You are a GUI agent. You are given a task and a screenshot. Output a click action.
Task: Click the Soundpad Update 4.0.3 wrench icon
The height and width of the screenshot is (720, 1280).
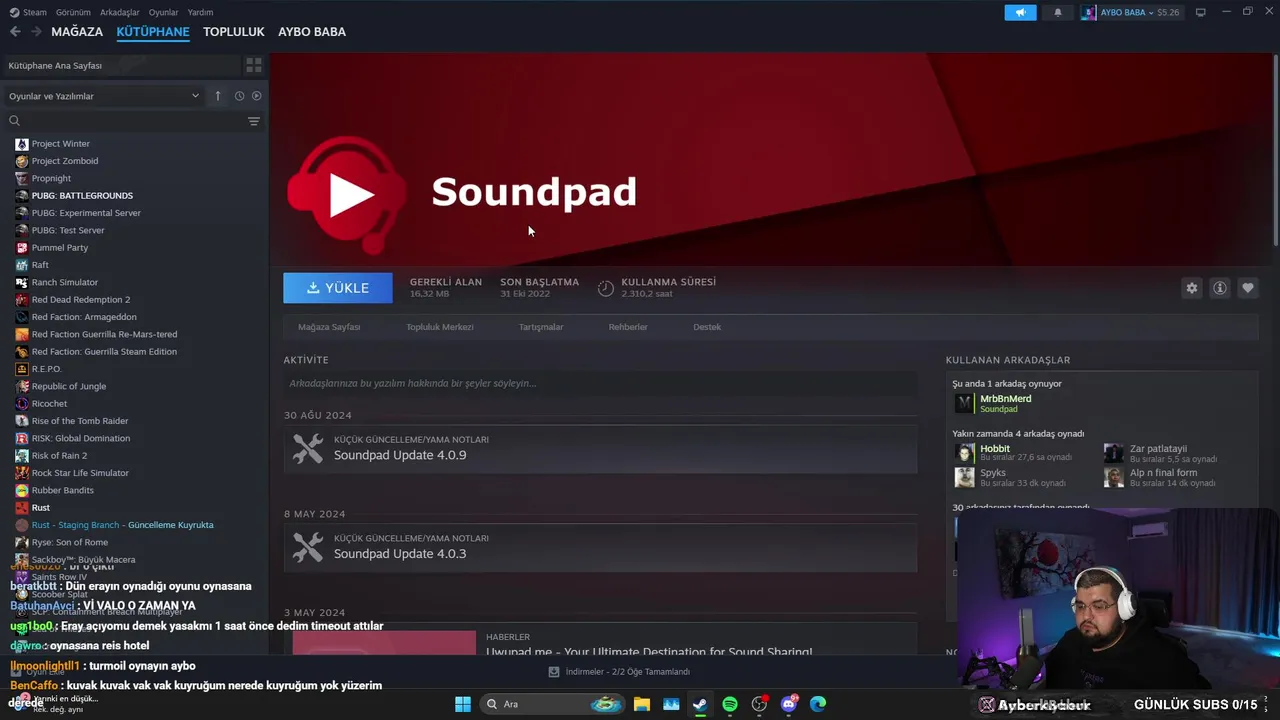tap(308, 547)
